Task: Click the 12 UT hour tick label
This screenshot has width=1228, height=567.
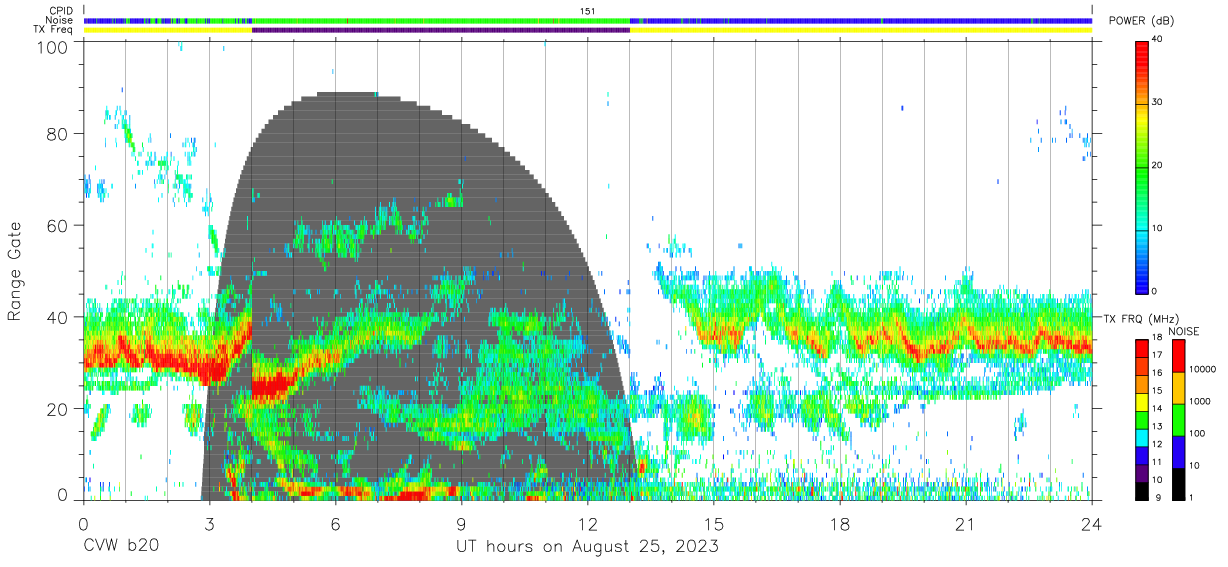Action: pyautogui.click(x=588, y=523)
